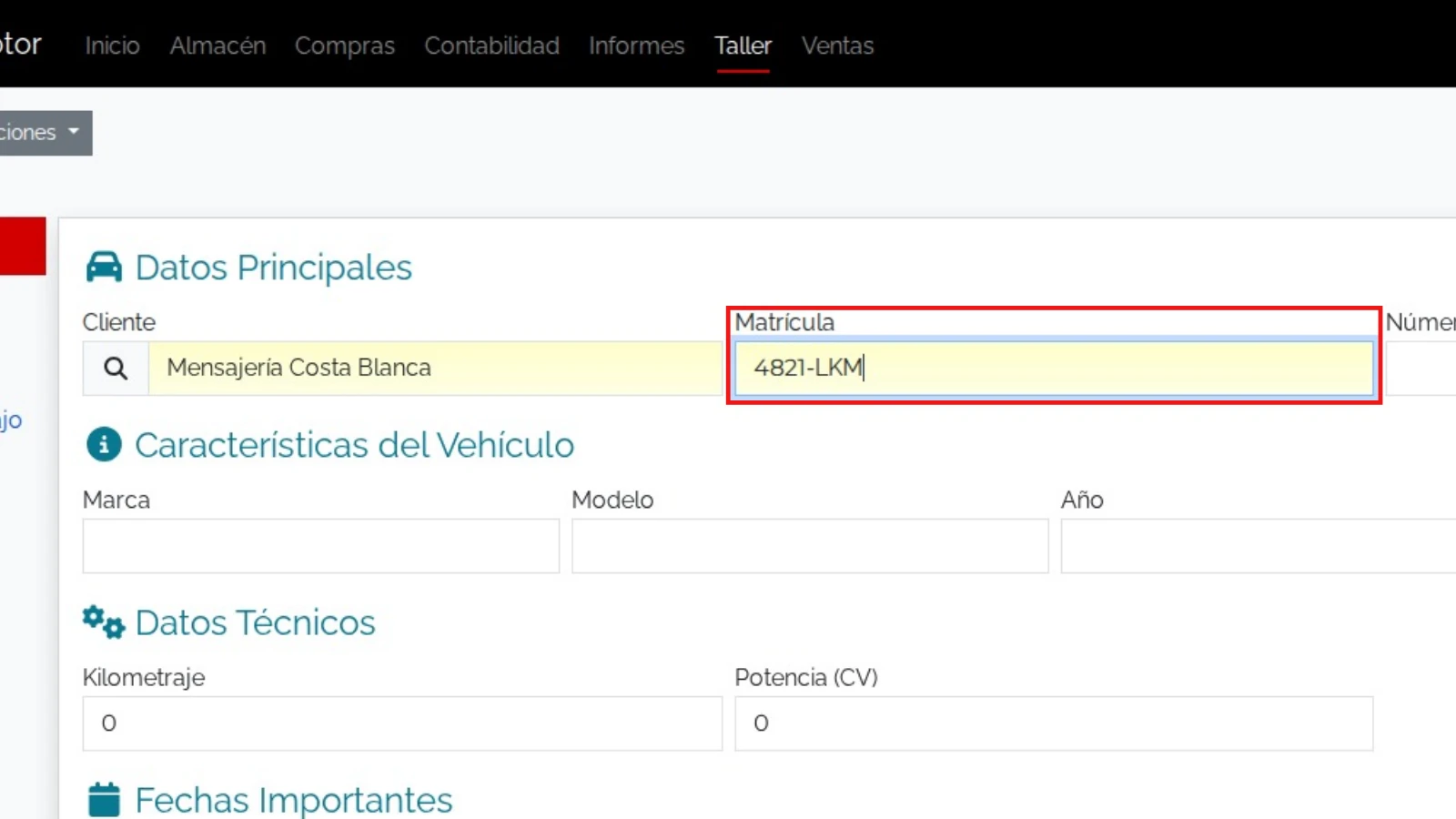
Task: Click the Potencia (CV) input field
Action: coord(1054,723)
